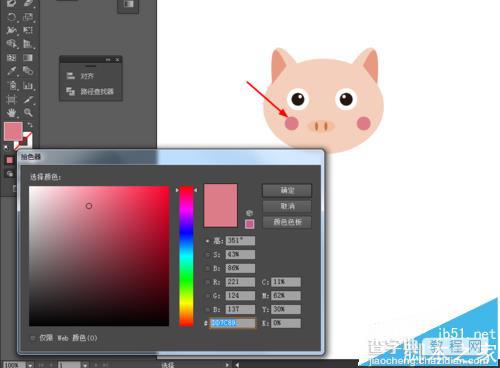Select the Shape Builder tool

[x=12, y=44]
